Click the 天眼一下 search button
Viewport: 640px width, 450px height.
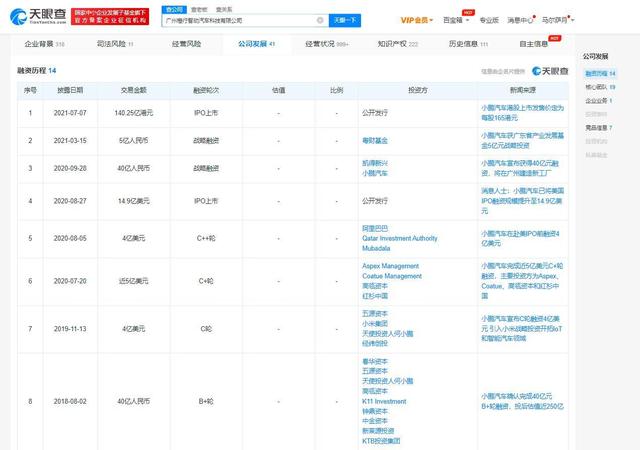pyautogui.click(x=347, y=19)
